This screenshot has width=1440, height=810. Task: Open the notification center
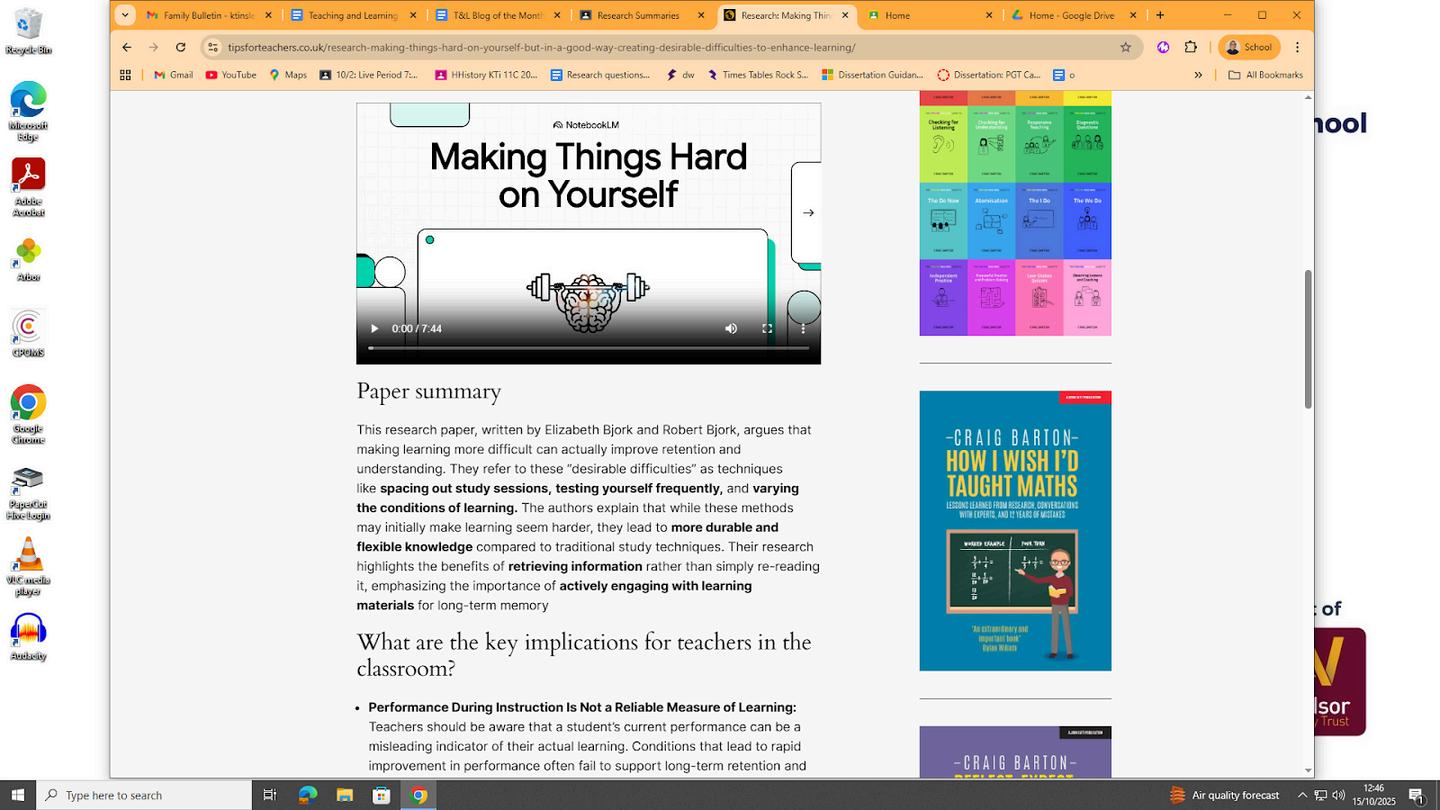click(x=1417, y=795)
